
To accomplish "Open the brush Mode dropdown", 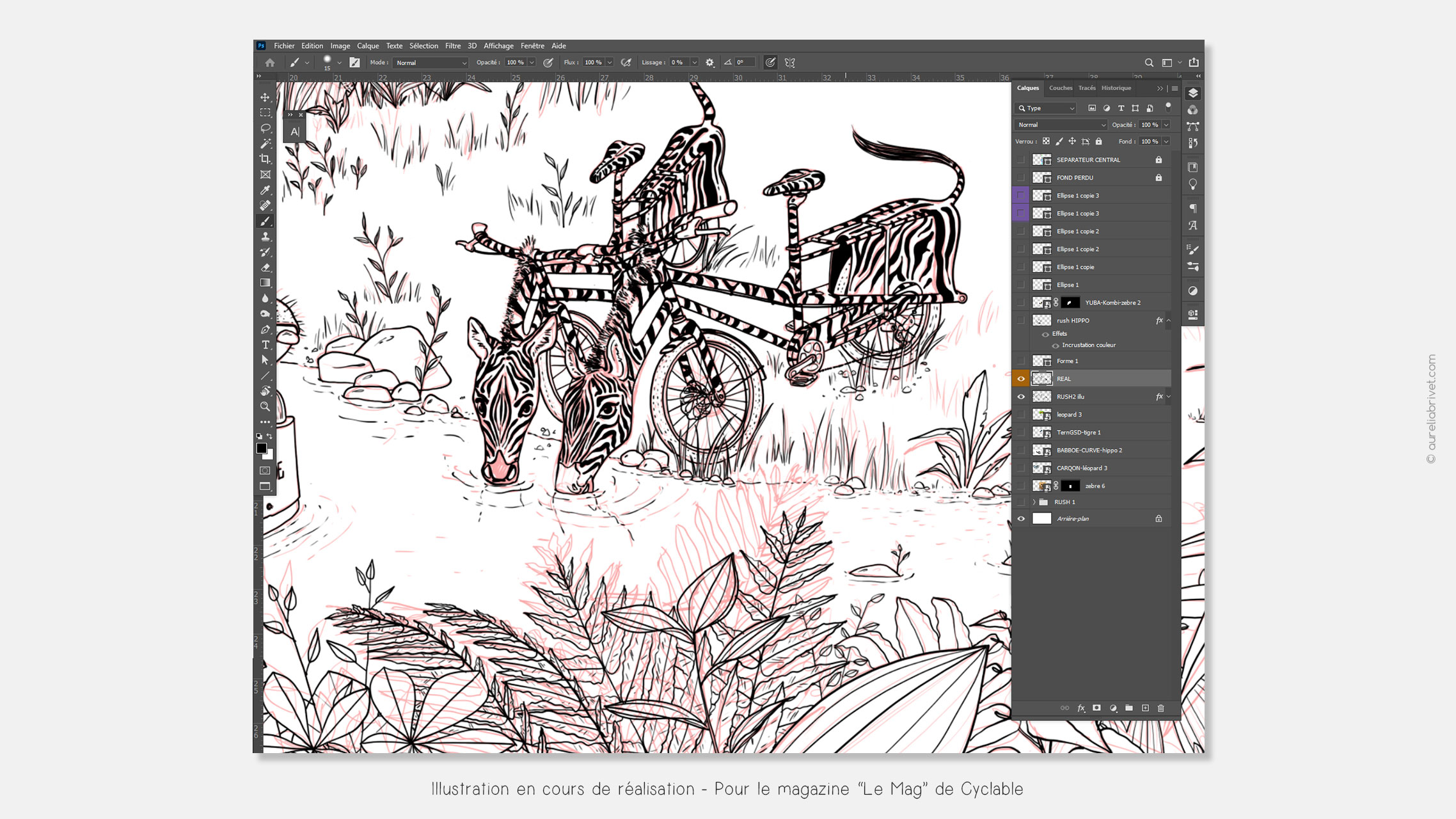I will tap(431, 63).
